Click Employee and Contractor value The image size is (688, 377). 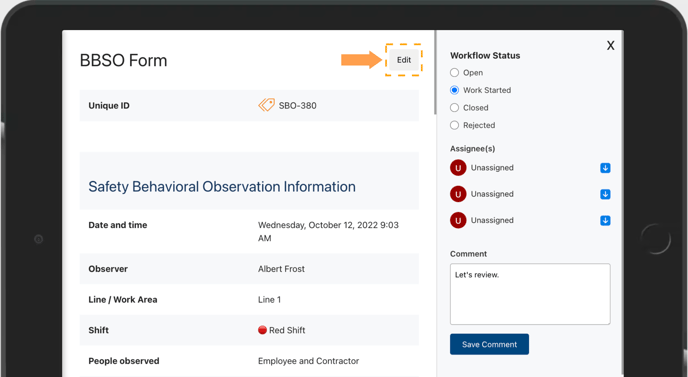(x=308, y=361)
